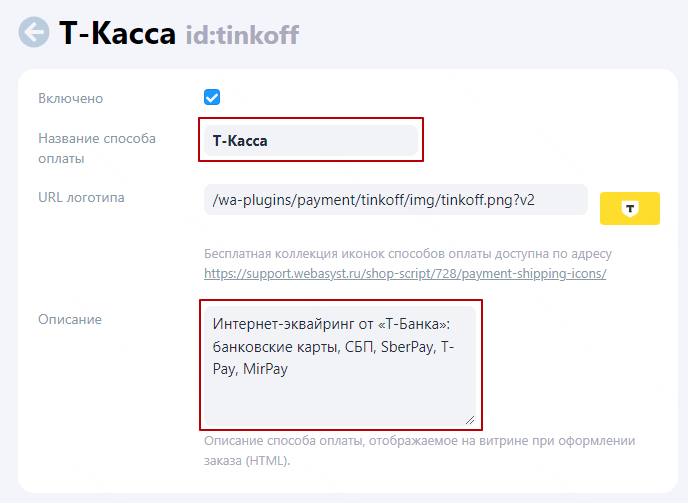Open the support.webasyst.ru payment icons link
The height and width of the screenshot is (503, 688).
(x=405, y=273)
